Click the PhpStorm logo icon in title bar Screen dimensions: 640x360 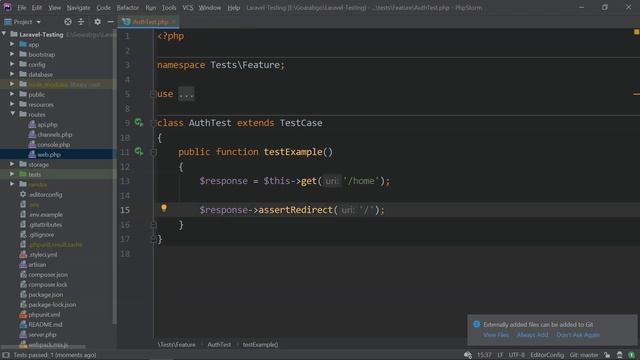[x=7, y=7]
